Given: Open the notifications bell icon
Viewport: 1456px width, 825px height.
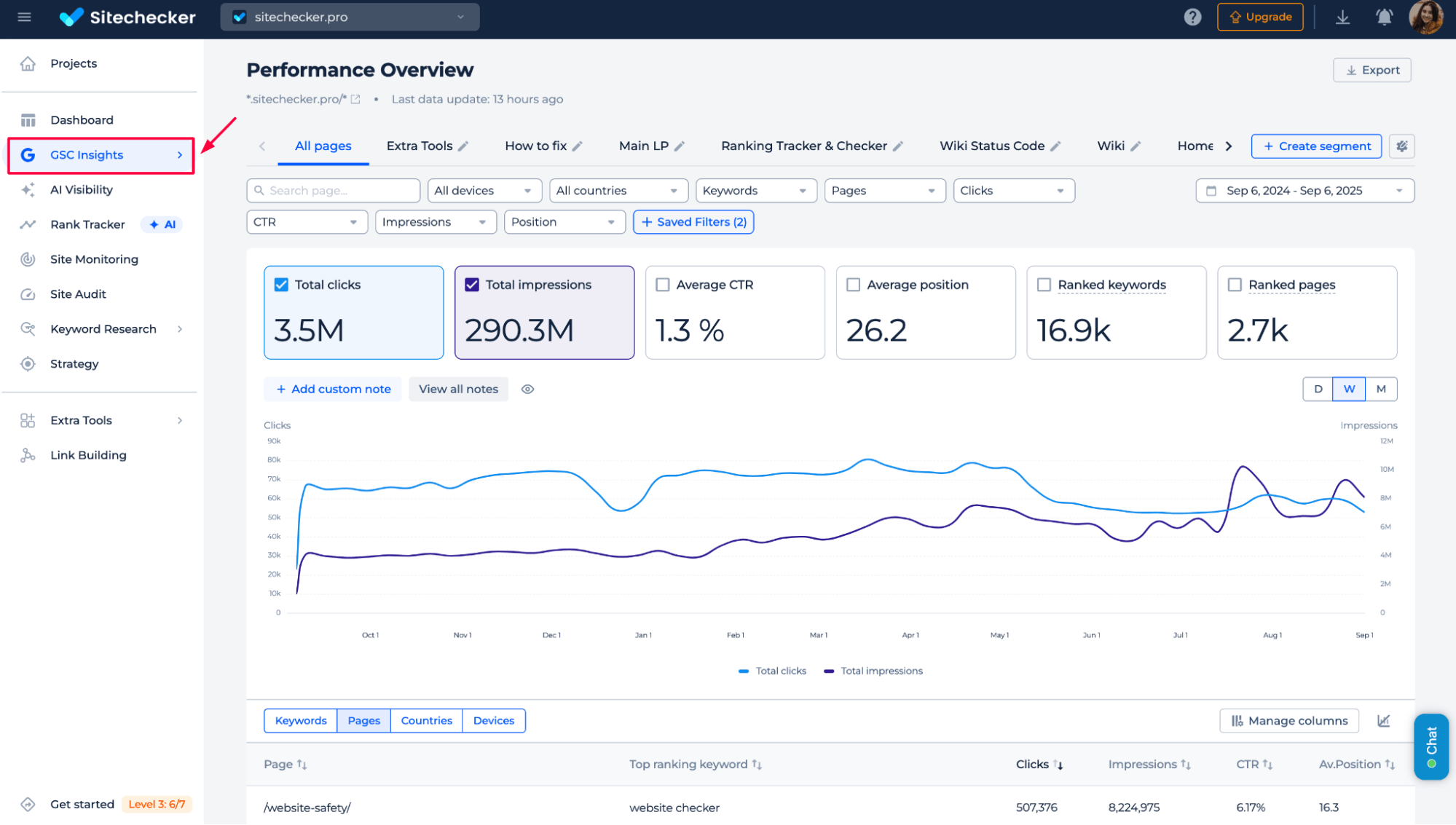Looking at the screenshot, I should pyautogui.click(x=1384, y=17).
